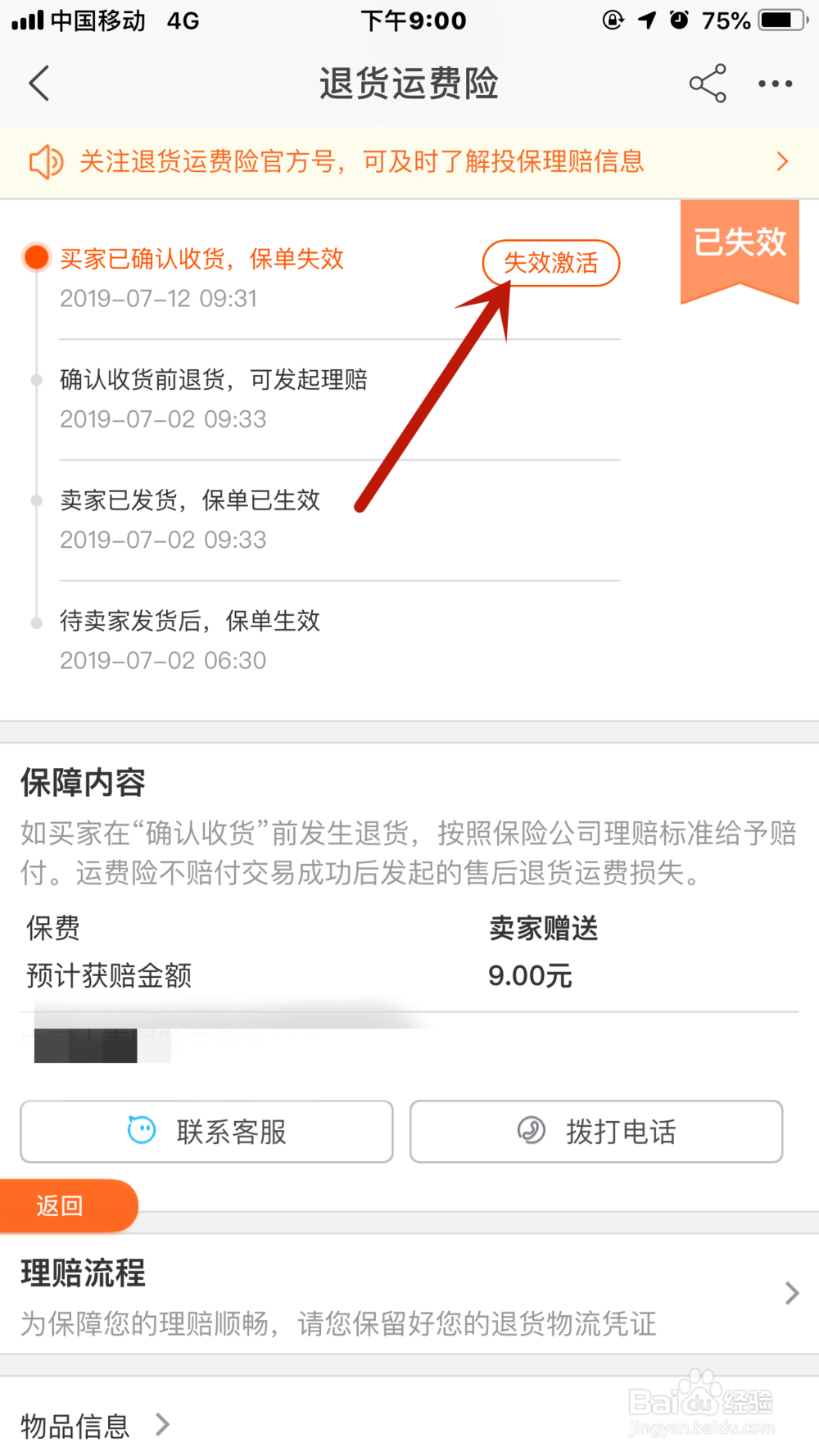
Task: Expand the 理赔流程 section chevron
Action: [791, 1293]
